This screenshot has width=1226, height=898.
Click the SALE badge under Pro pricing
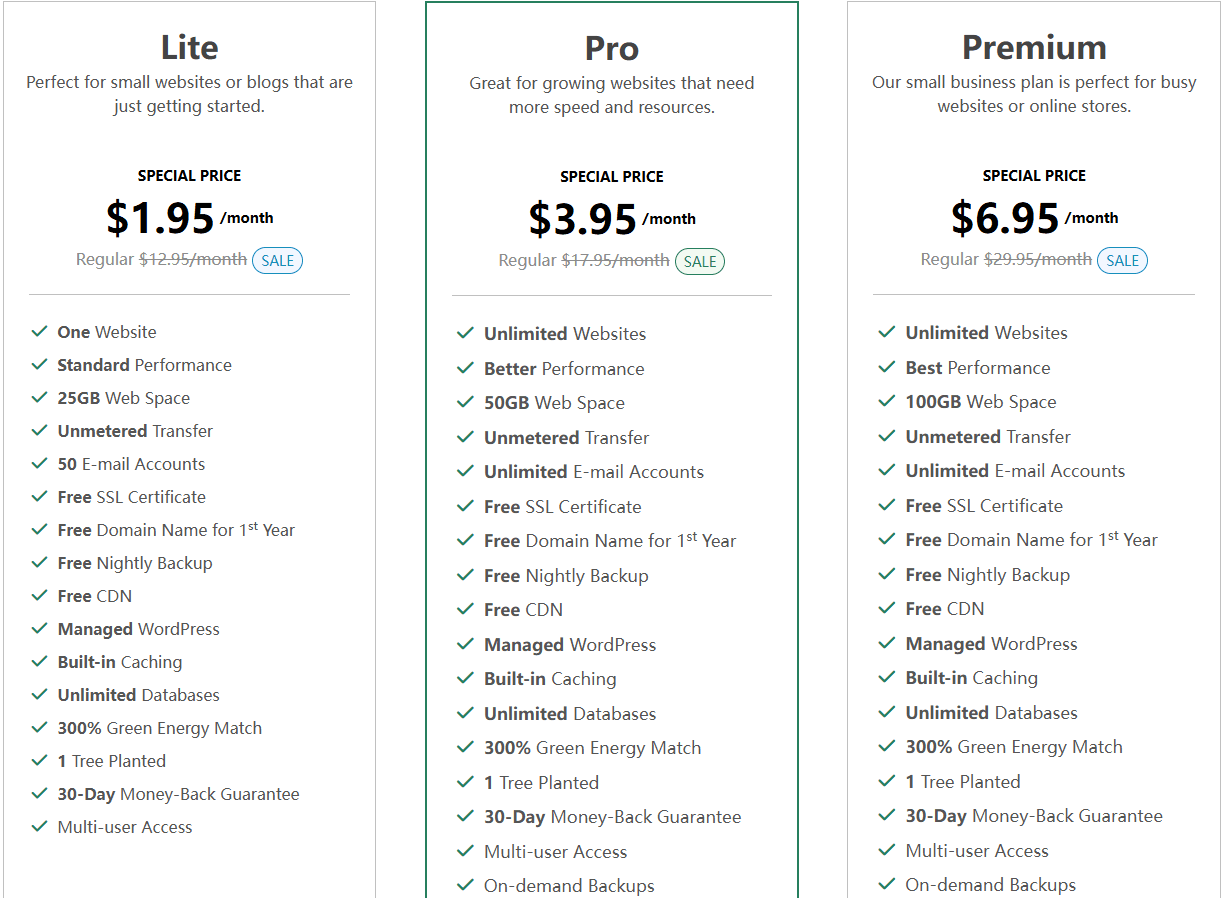point(700,262)
